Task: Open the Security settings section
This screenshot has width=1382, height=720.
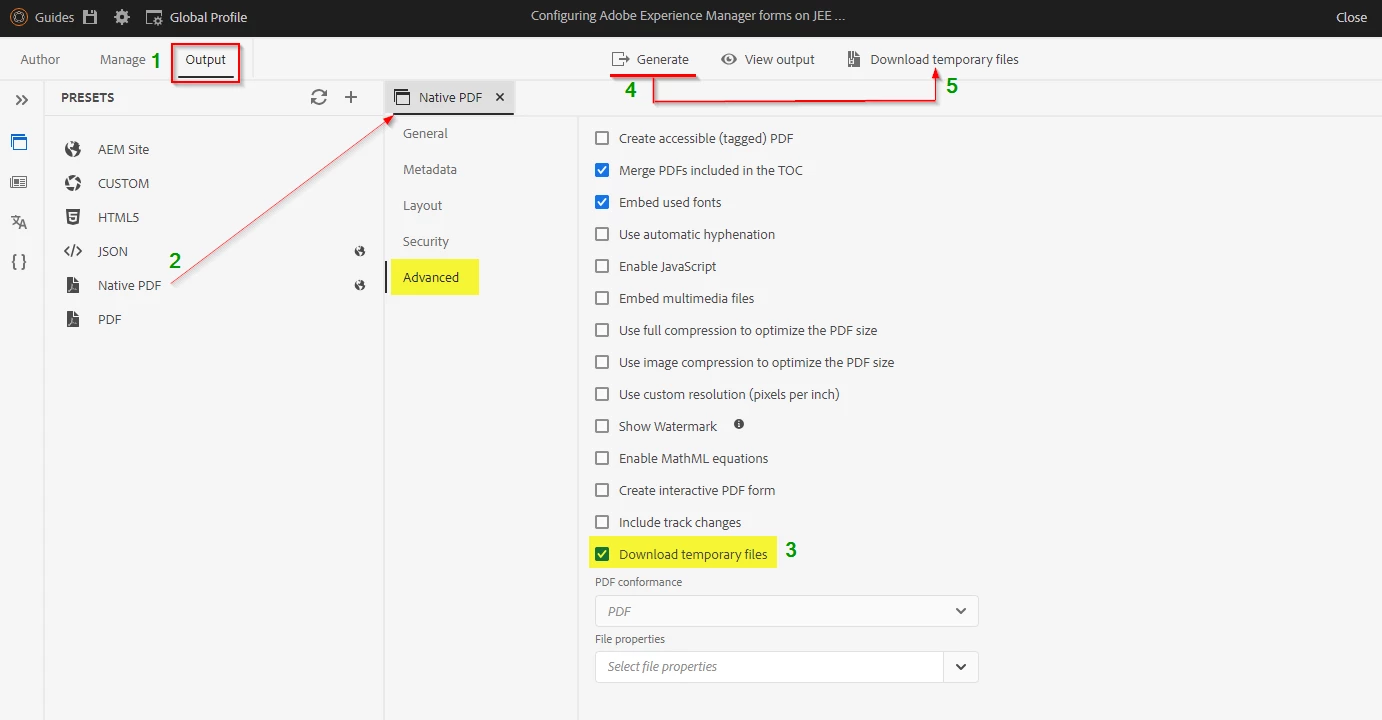Action: 426,241
